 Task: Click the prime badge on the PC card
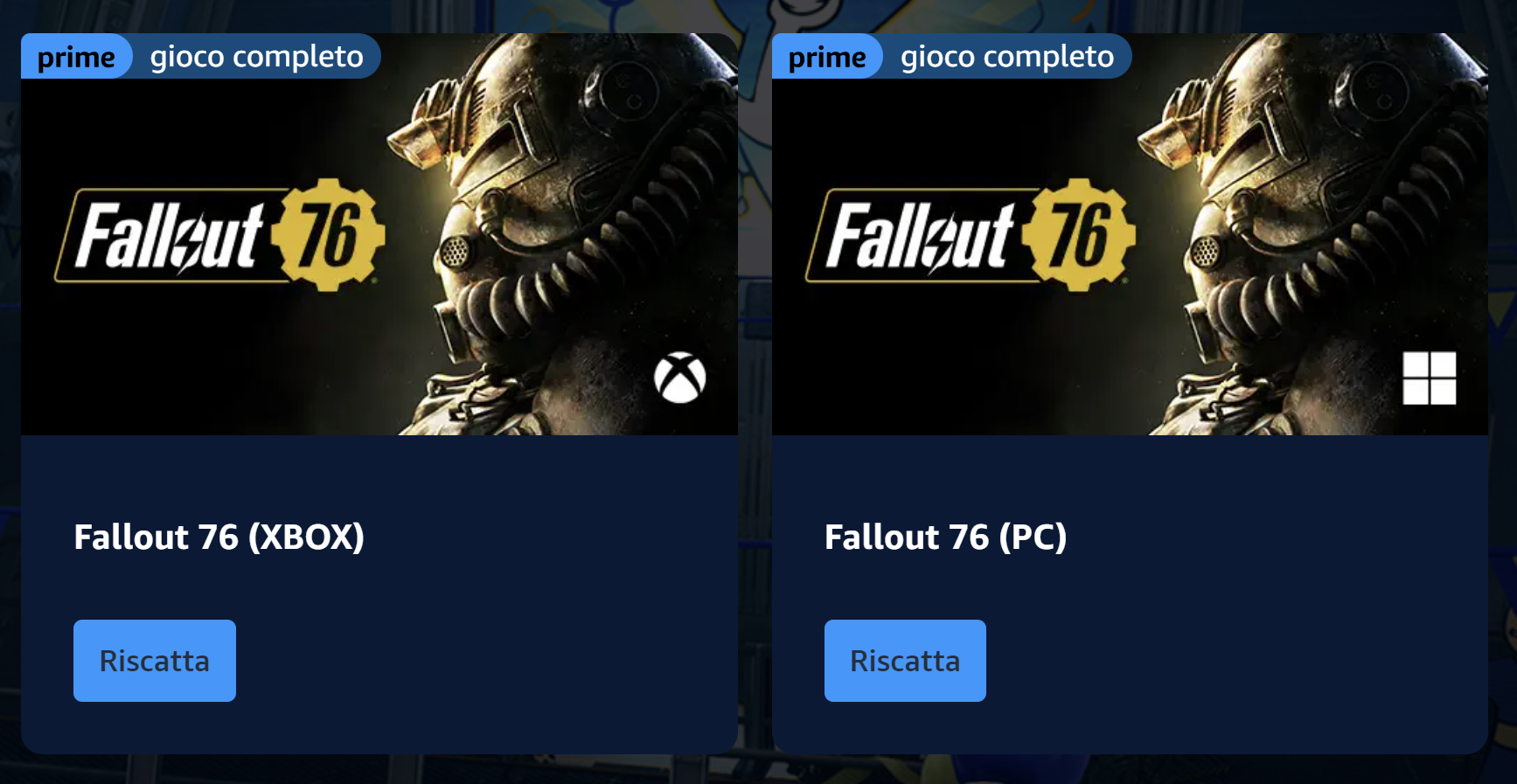pyautogui.click(x=827, y=57)
